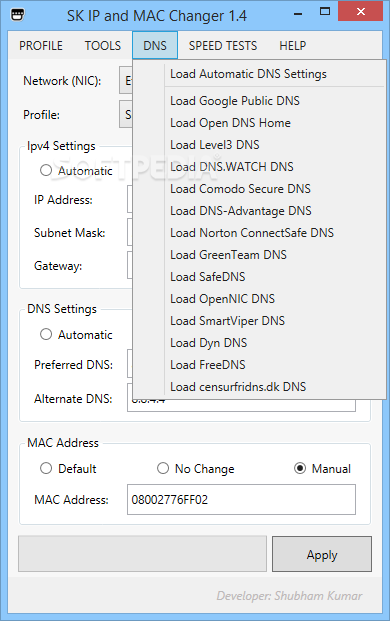Select Automatic radio under DNS Settings

click(x=46, y=334)
